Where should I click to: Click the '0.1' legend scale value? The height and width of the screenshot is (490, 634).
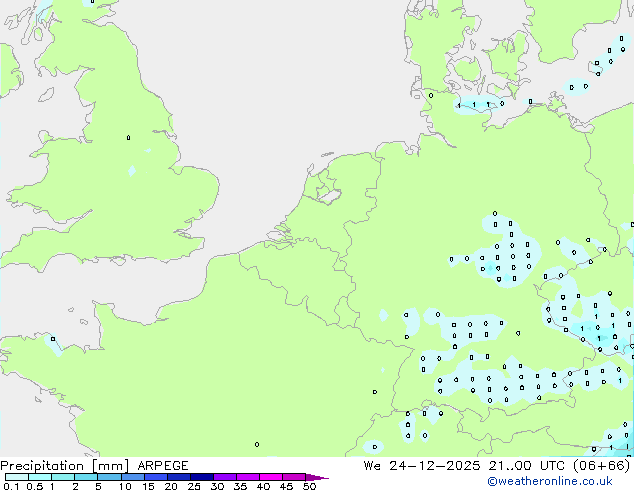click(x=11, y=486)
